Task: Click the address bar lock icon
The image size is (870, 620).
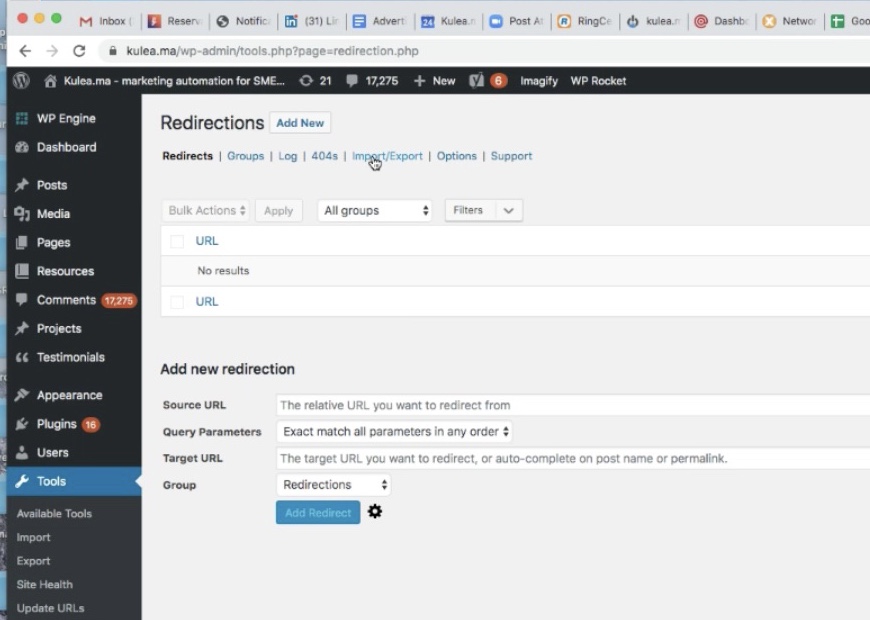Action: 113,51
